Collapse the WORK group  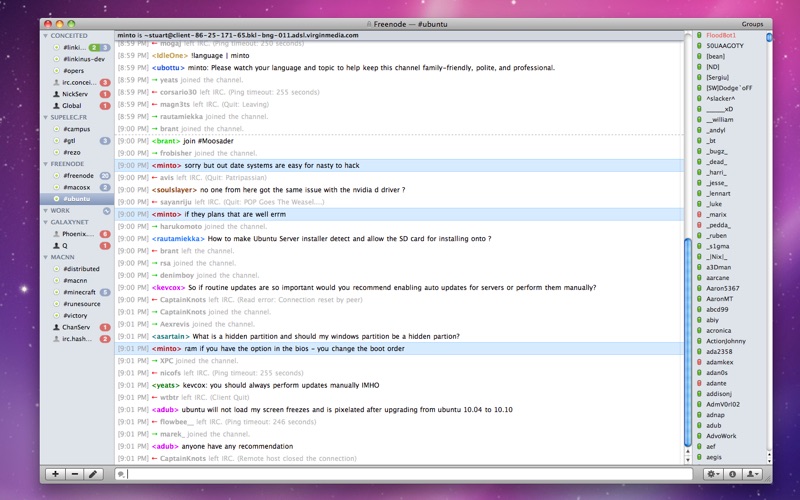click(45, 211)
